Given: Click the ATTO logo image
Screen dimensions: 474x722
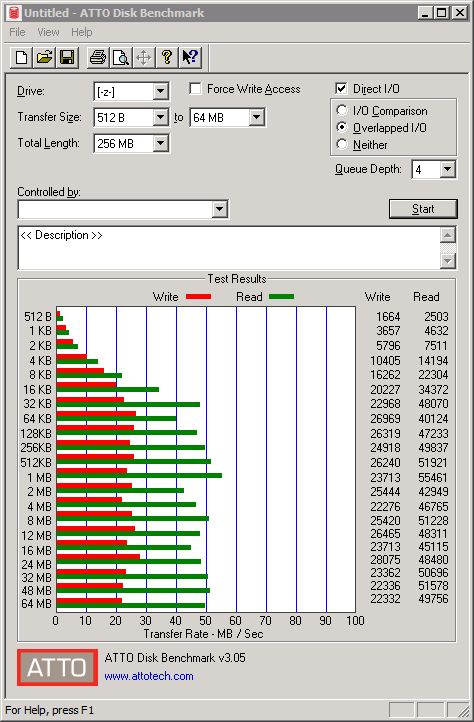Looking at the screenshot, I should coord(57,667).
